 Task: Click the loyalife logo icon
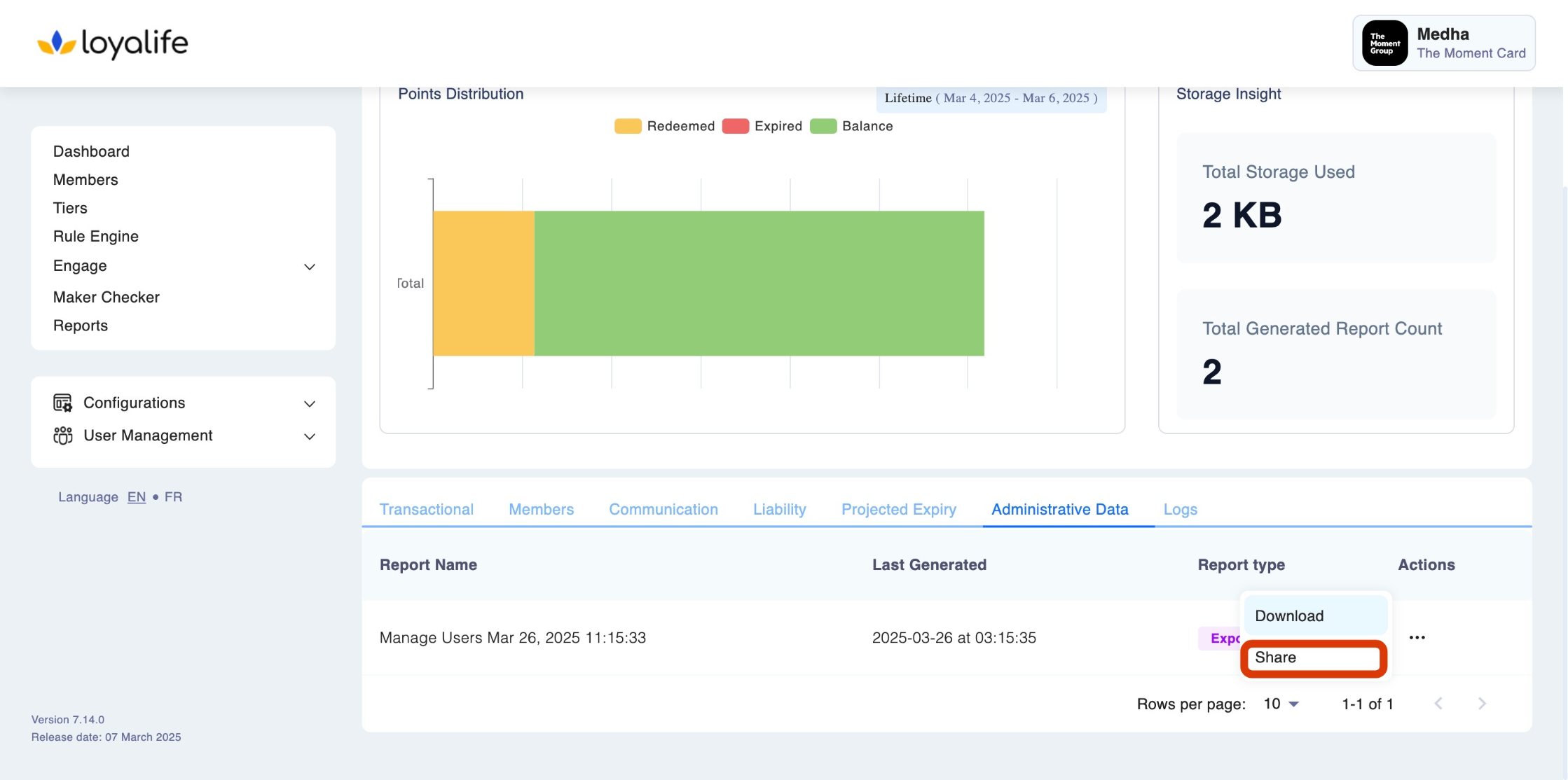56,43
